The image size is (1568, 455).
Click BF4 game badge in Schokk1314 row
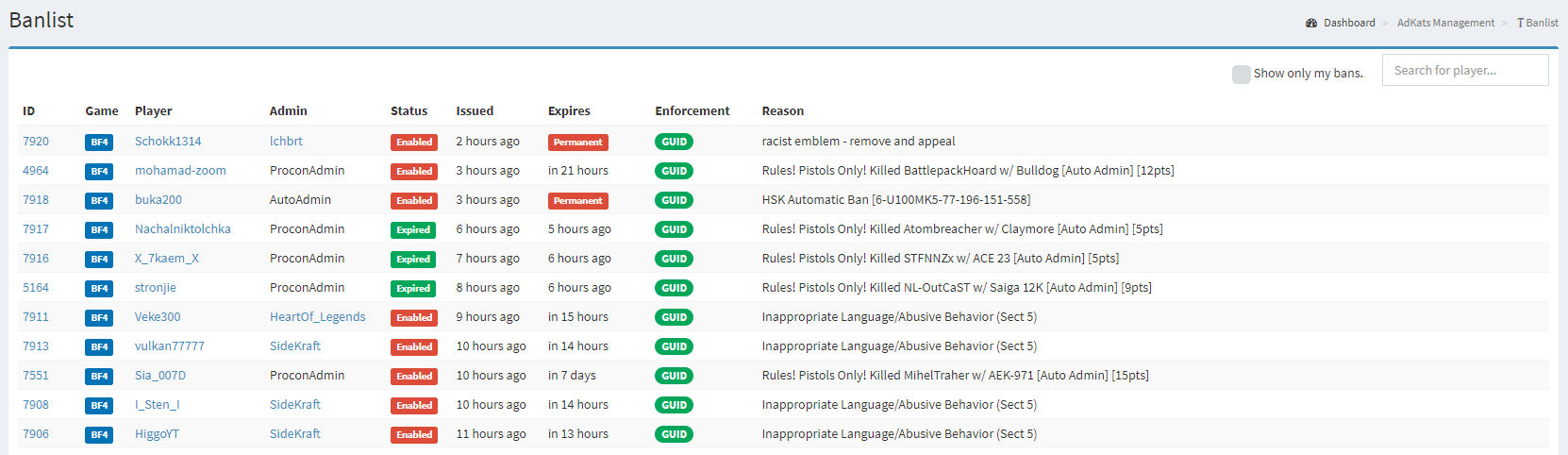coord(99,143)
